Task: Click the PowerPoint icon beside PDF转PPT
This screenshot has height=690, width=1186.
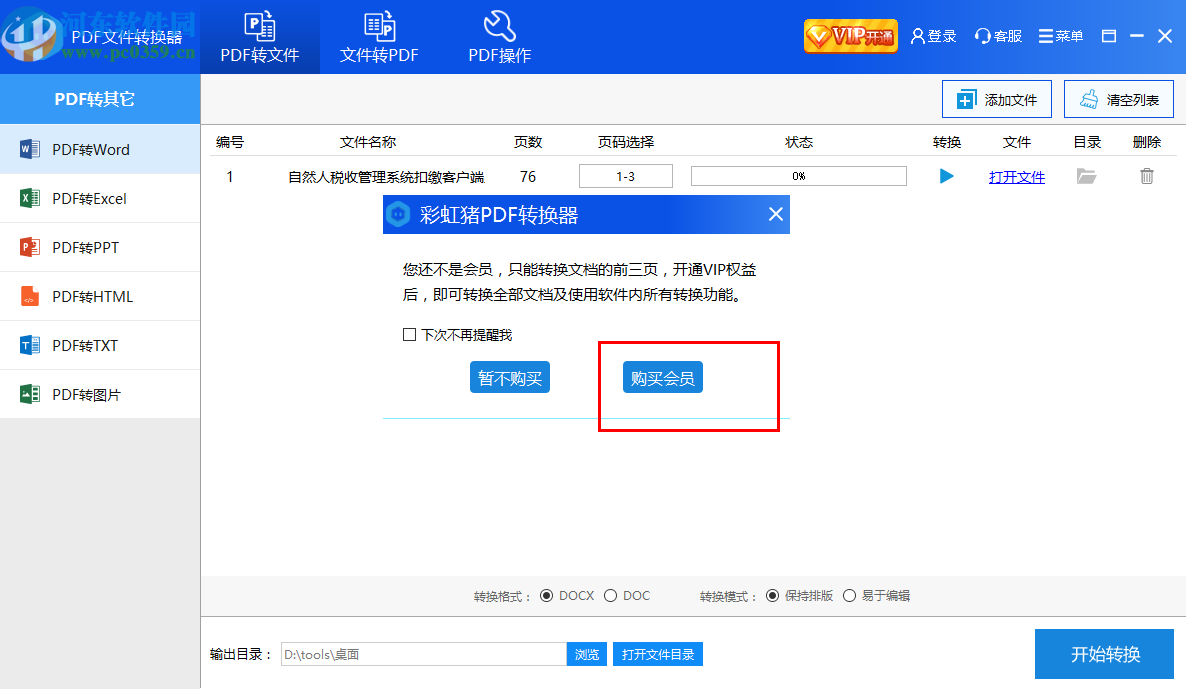Action: click(29, 247)
